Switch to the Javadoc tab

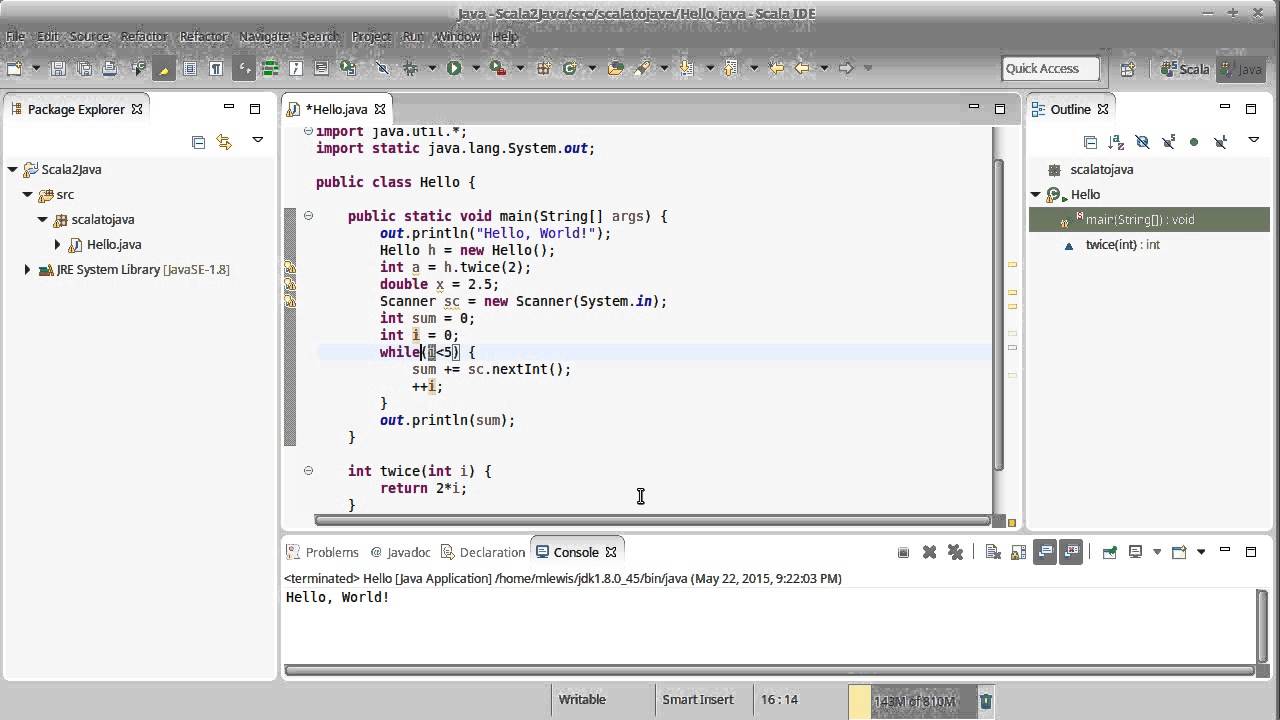pyautogui.click(x=400, y=552)
